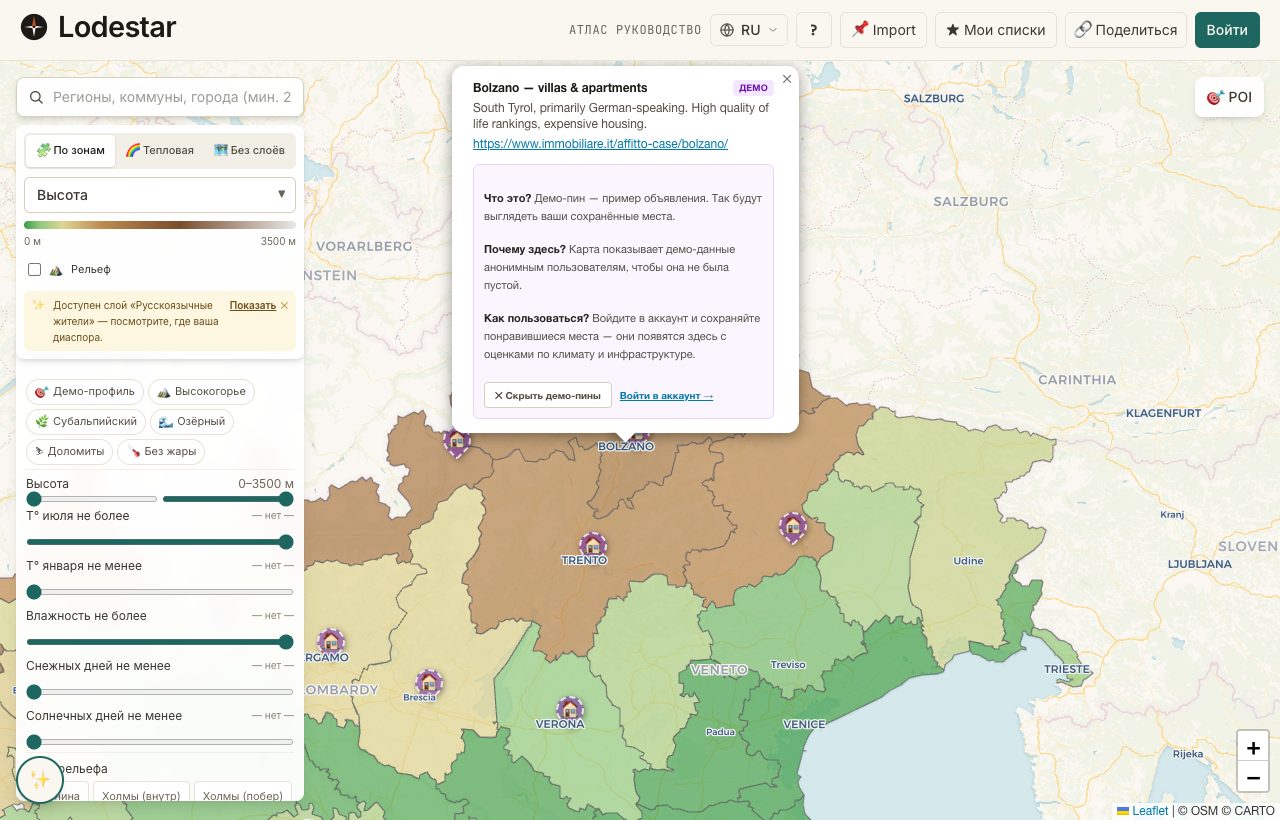The height and width of the screenshot is (820, 1280).
Task: Click the CARINTHIA region label
Action: (1077, 380)
